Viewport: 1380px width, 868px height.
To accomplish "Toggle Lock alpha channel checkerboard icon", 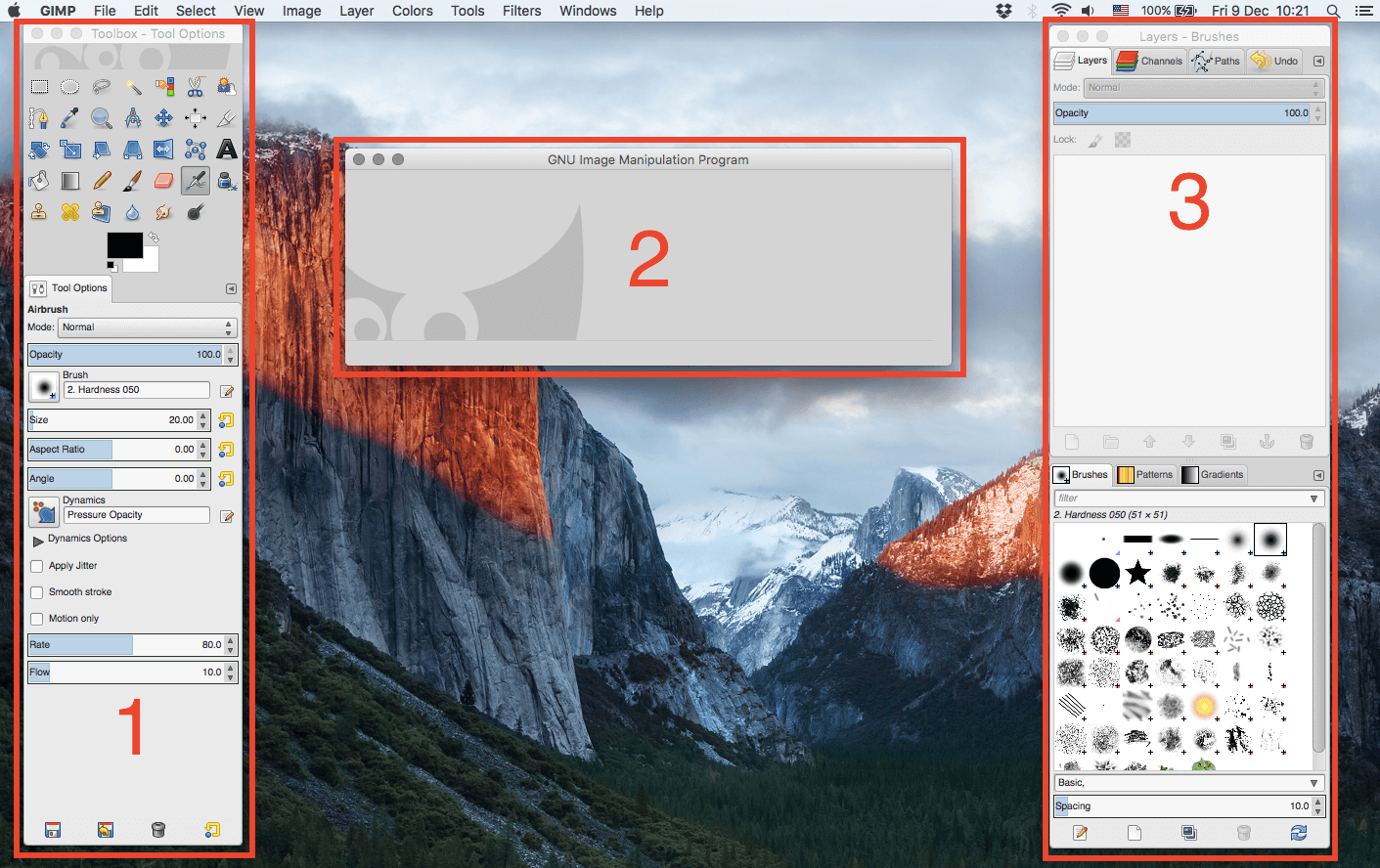I will click(x=1123, y=140).
